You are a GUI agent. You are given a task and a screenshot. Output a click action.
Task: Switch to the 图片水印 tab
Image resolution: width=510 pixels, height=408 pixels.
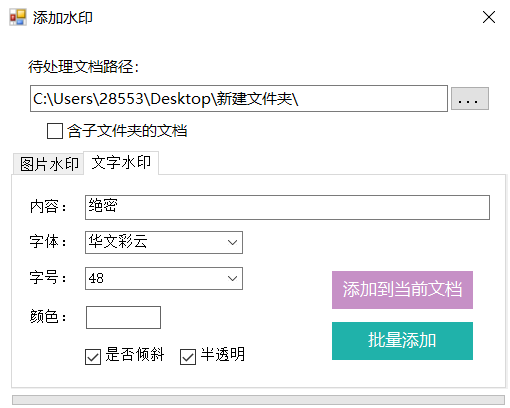tap(49, 164)
